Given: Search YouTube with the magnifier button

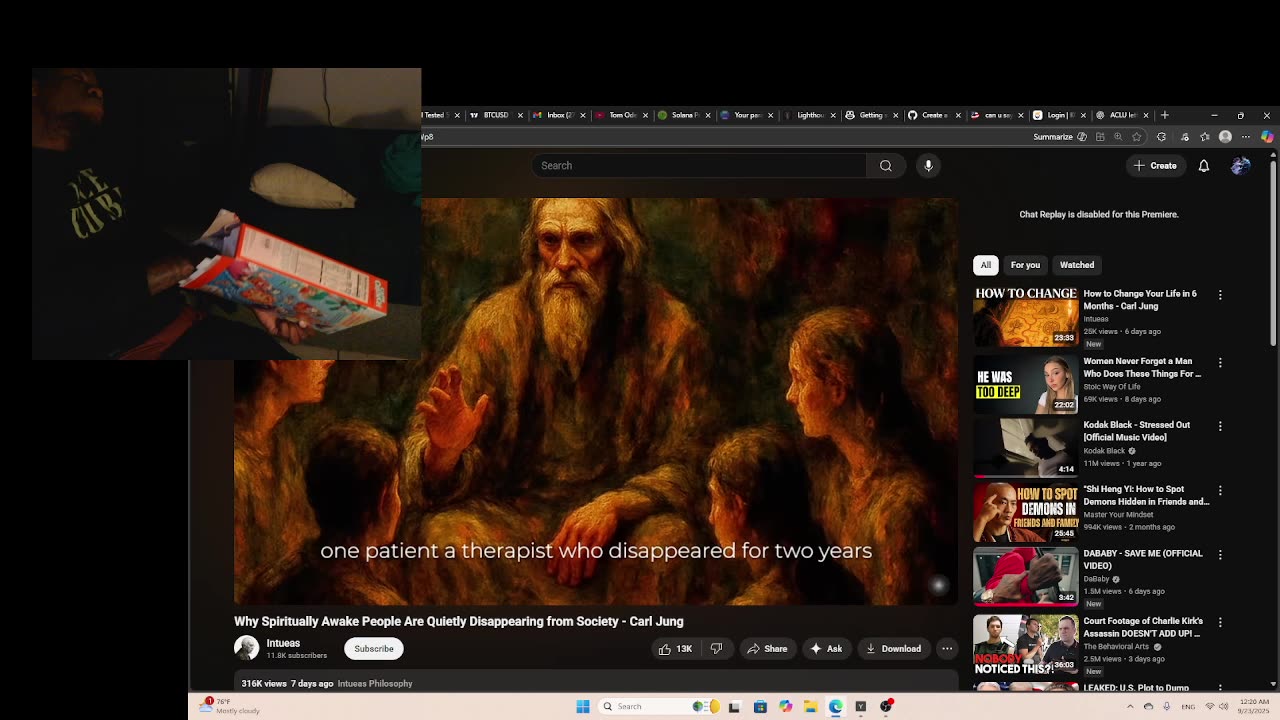Looking at the screenshot, I should [x=886, y=166].
